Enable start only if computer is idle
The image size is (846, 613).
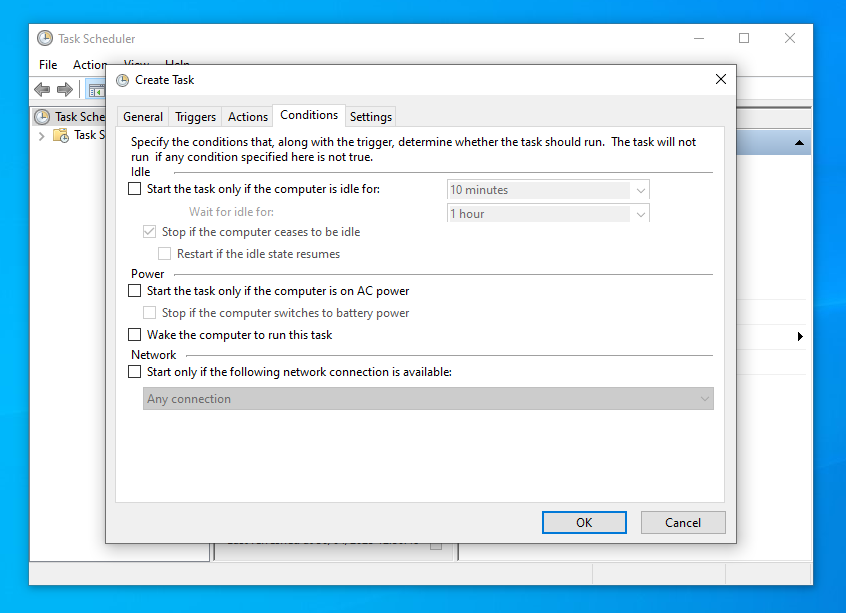tap(135, 189)
